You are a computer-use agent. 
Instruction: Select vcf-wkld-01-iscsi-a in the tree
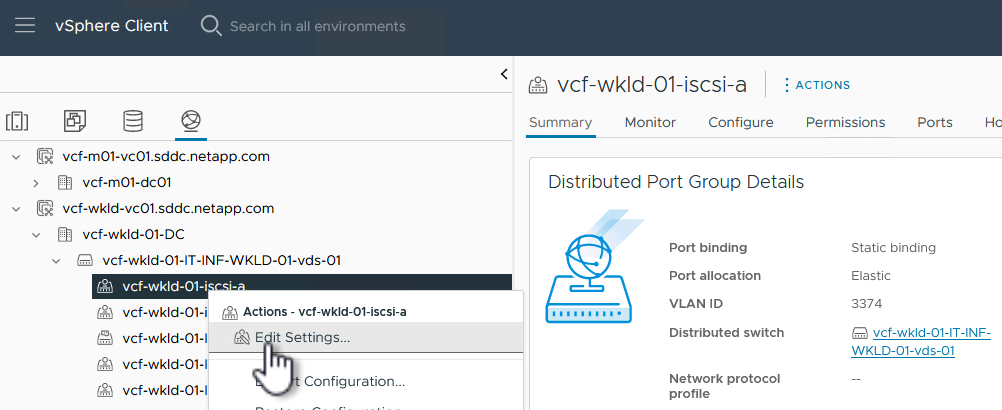pos(183,287)
